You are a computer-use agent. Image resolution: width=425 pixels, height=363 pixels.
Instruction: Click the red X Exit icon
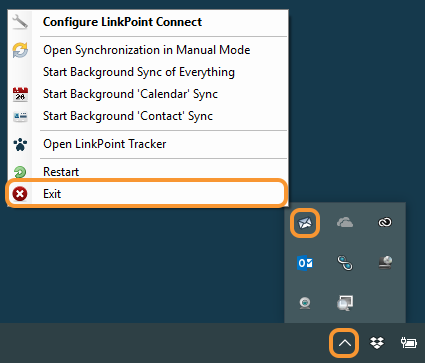click(20, 194)
